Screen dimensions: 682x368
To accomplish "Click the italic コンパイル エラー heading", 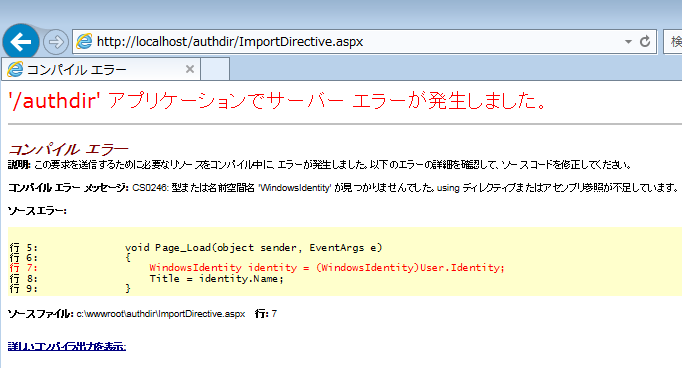I will (68, 149).
